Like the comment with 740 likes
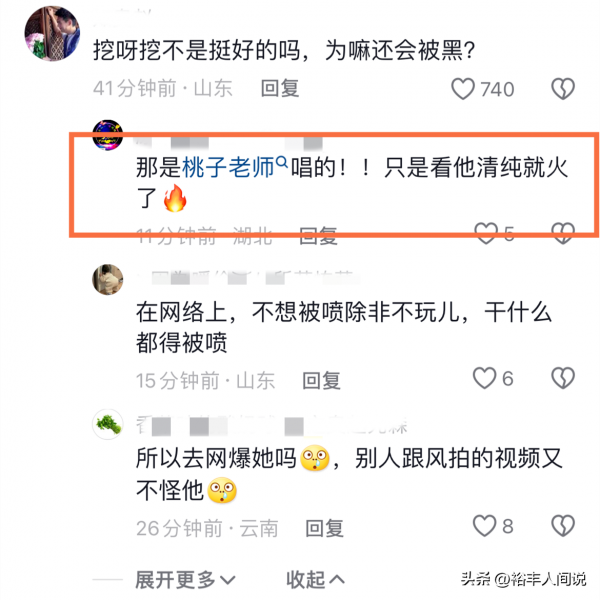Screen dimensions: 600x600 (x=463, y=89)
